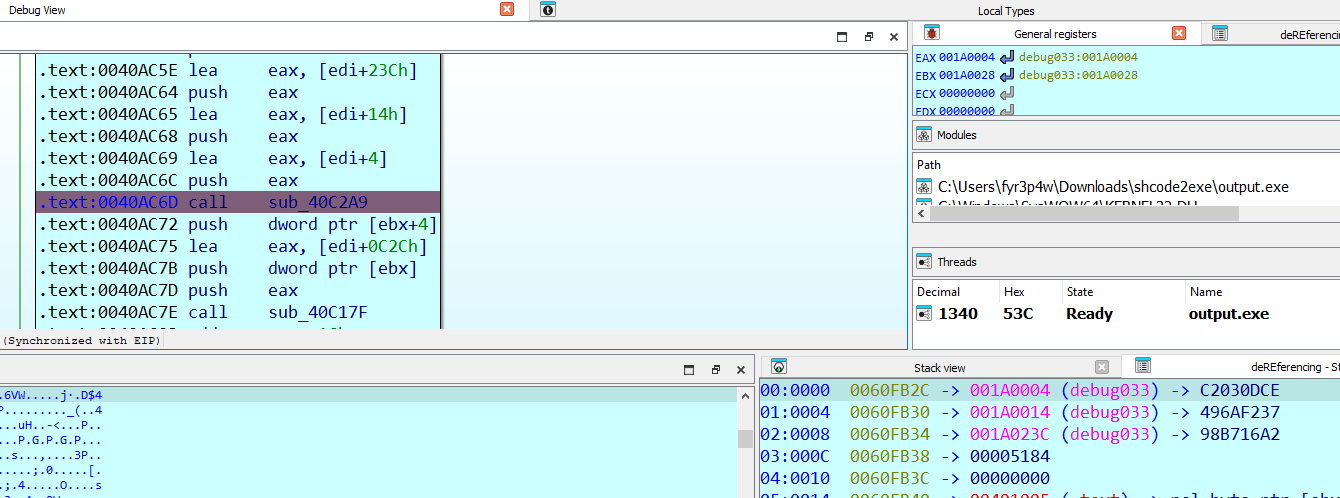The image size is (1340, 498).
Task: Click the Modules panel icon
Action: (923, 135)
